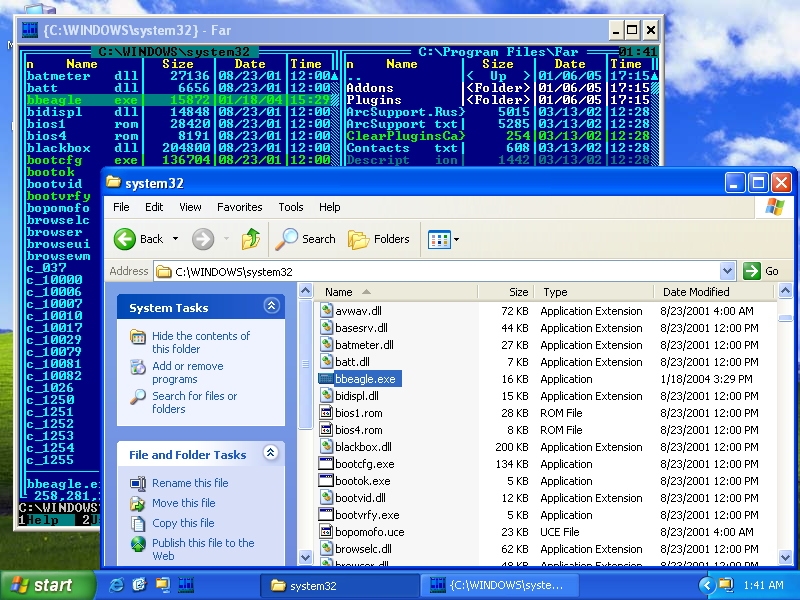The image size is (800, 600).
Task: Select bootvid.dll in the Explorer file list
Action: click(360, 497)
